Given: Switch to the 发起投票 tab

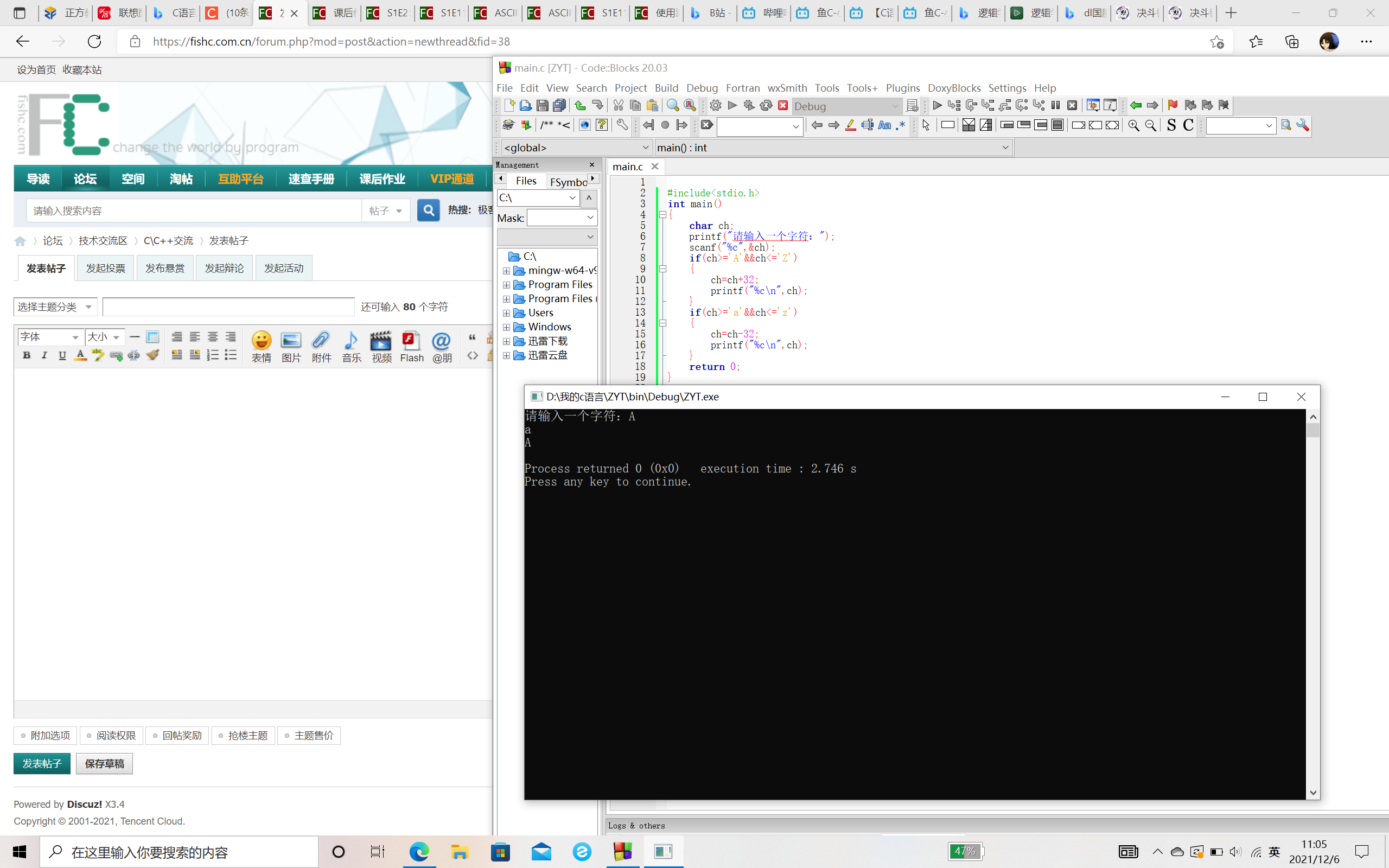Looking at the screenshot, I should click(x=105, y=268).
